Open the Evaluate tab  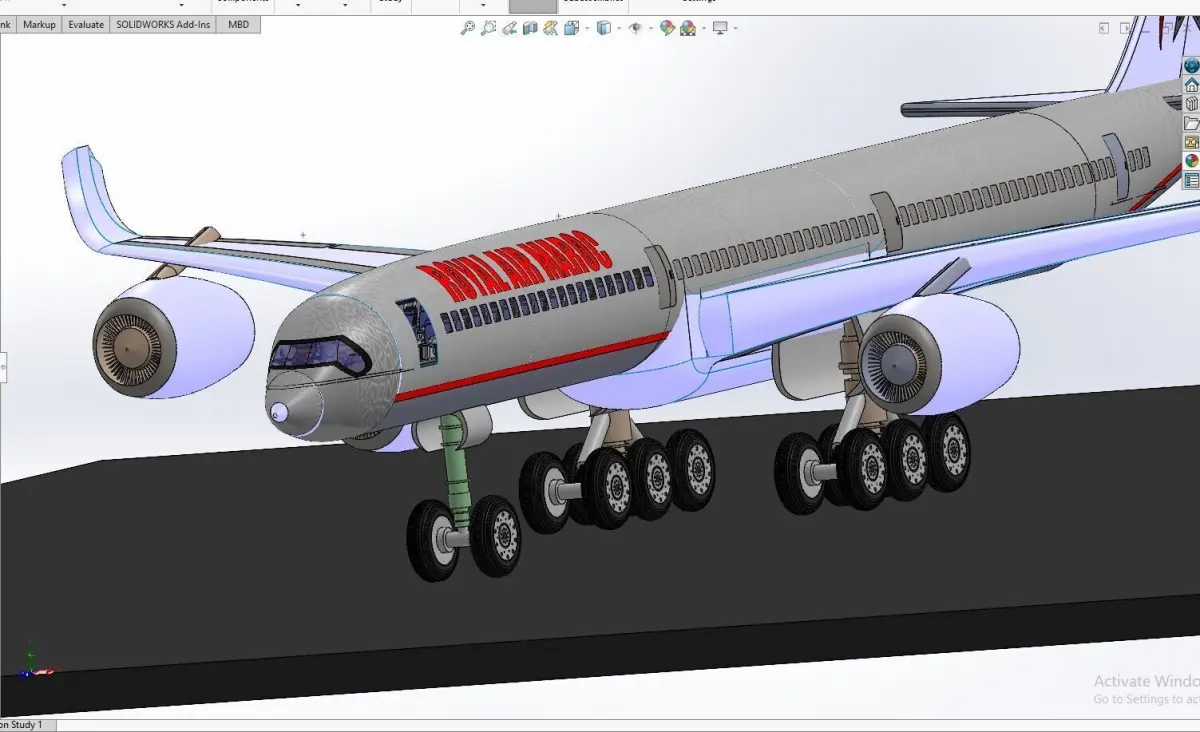86,24
